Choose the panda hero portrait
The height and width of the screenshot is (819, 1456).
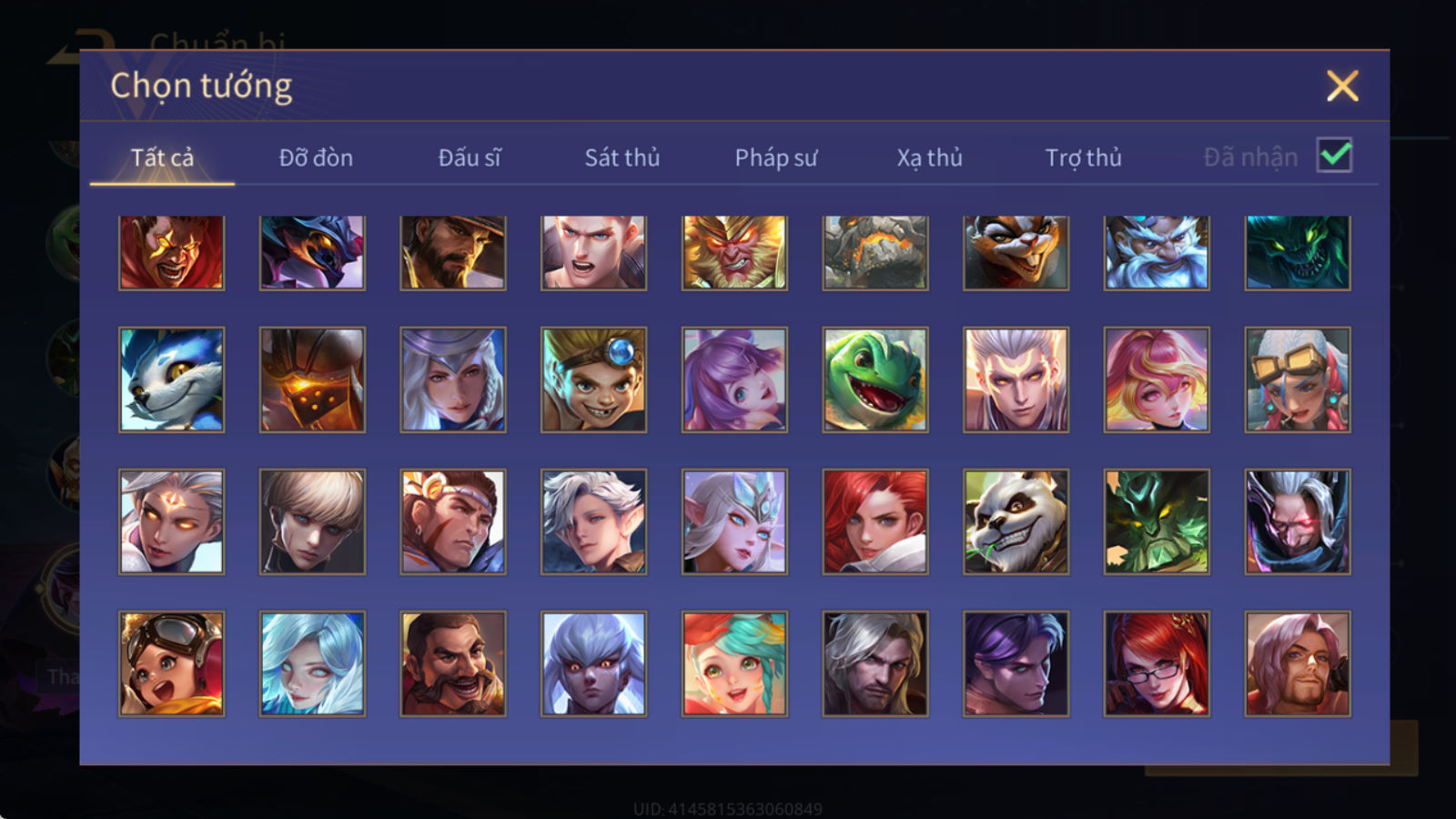point(1016,521)
